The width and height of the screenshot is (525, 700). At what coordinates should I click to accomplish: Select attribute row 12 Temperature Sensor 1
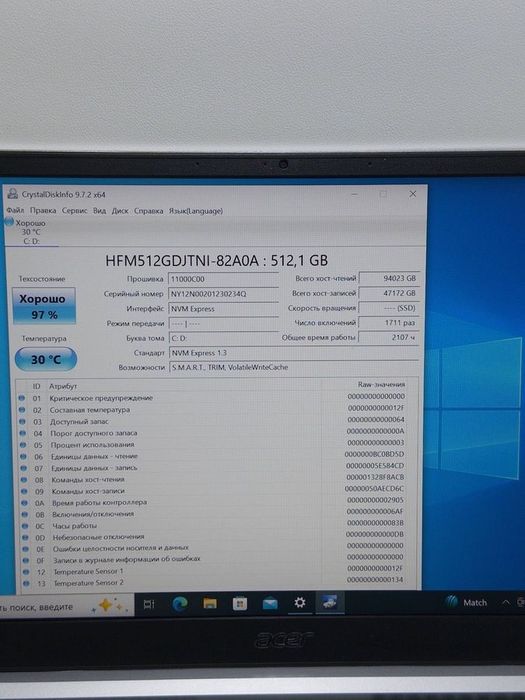pos(218,571)
